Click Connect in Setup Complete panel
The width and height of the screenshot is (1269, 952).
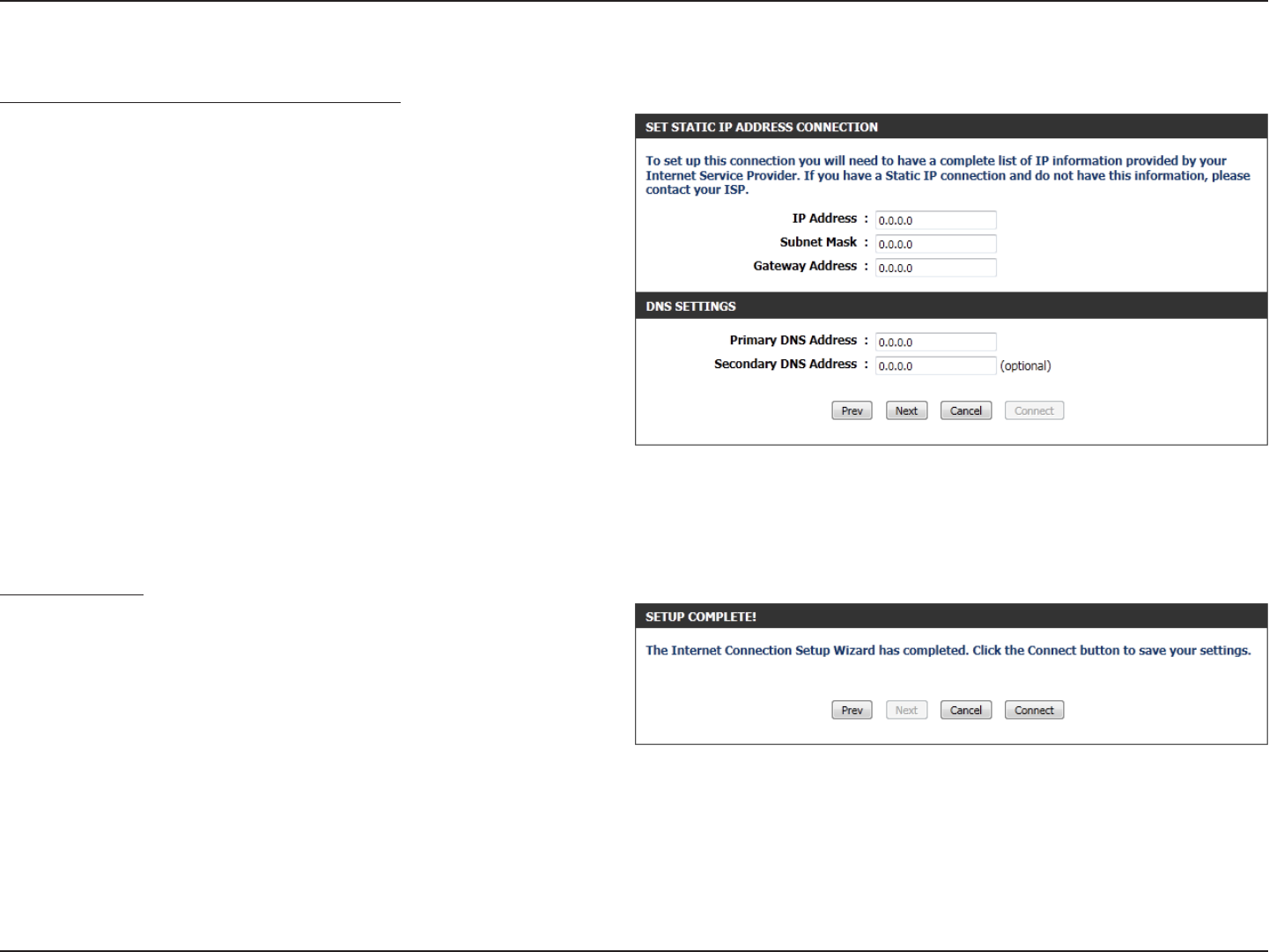pyautogui.click(x=1034, y=711)
